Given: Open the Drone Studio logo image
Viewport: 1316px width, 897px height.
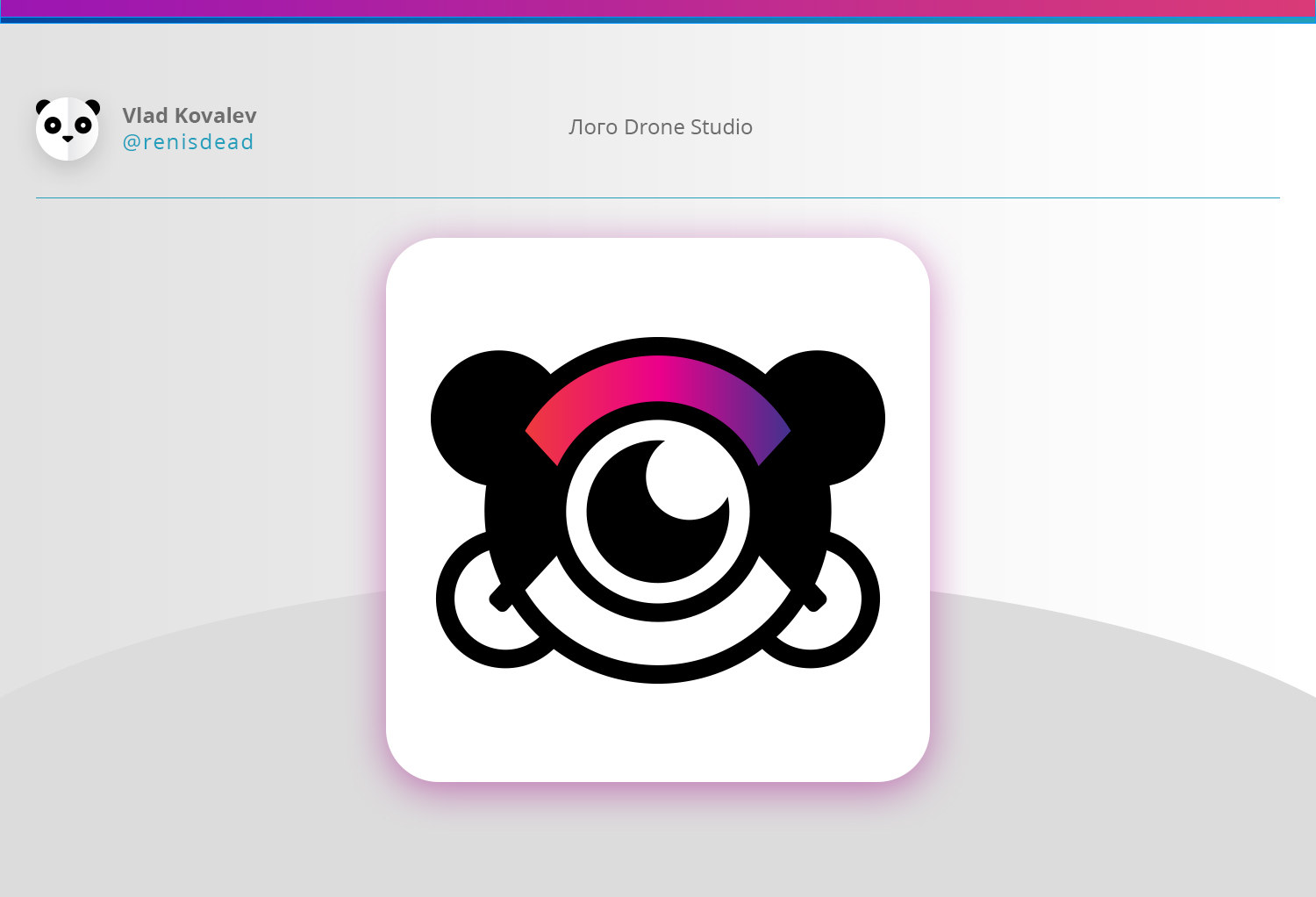Looking at the screenshot, I should [658, 510].
